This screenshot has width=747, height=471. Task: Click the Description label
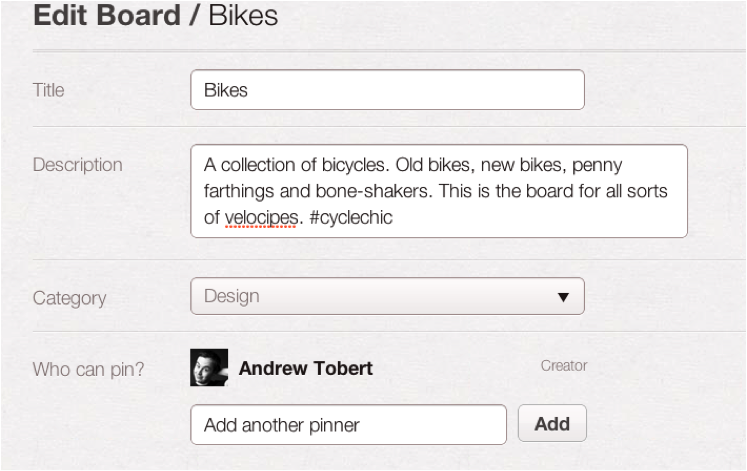coord(78,165)
